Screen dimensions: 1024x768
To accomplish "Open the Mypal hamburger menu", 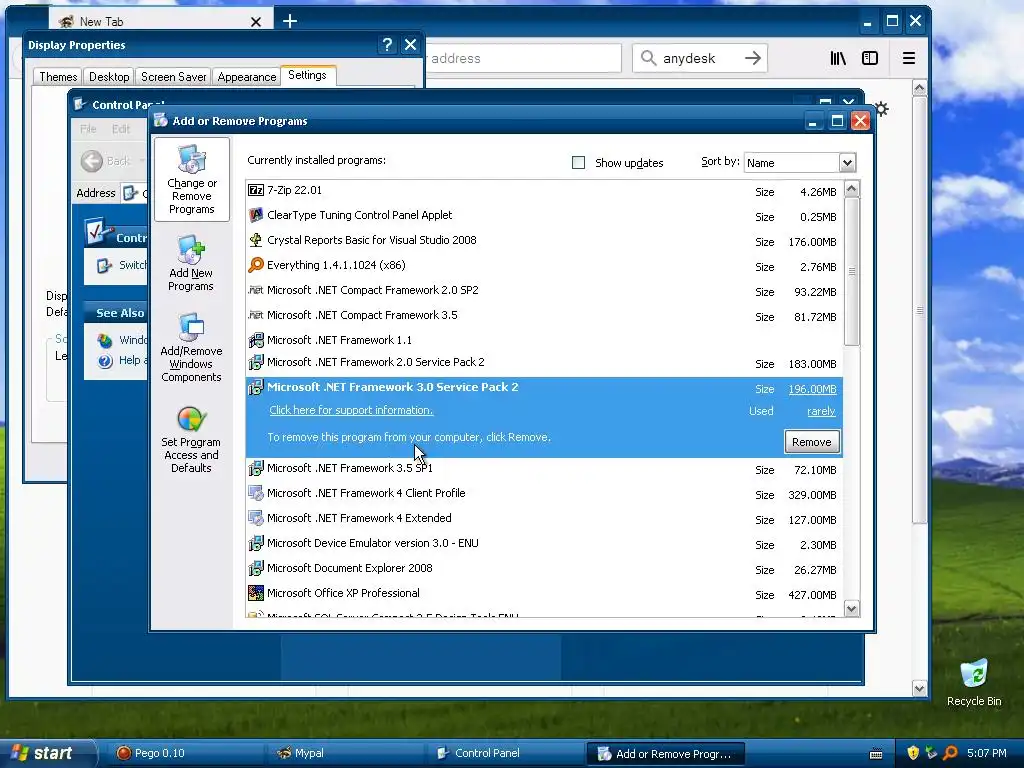I will point(908,58).
